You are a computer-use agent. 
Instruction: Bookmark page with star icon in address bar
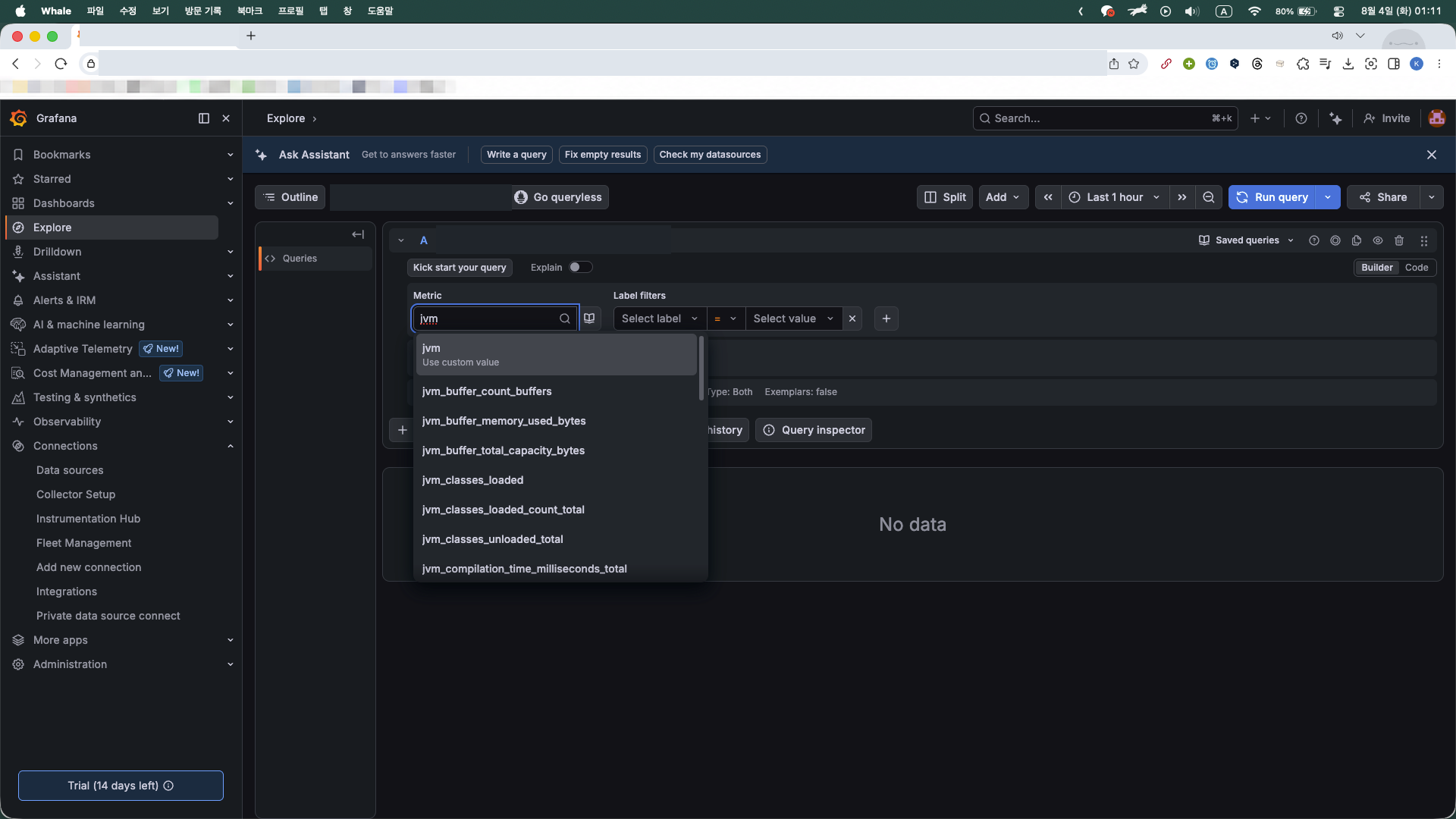[x=1134, y=64]
